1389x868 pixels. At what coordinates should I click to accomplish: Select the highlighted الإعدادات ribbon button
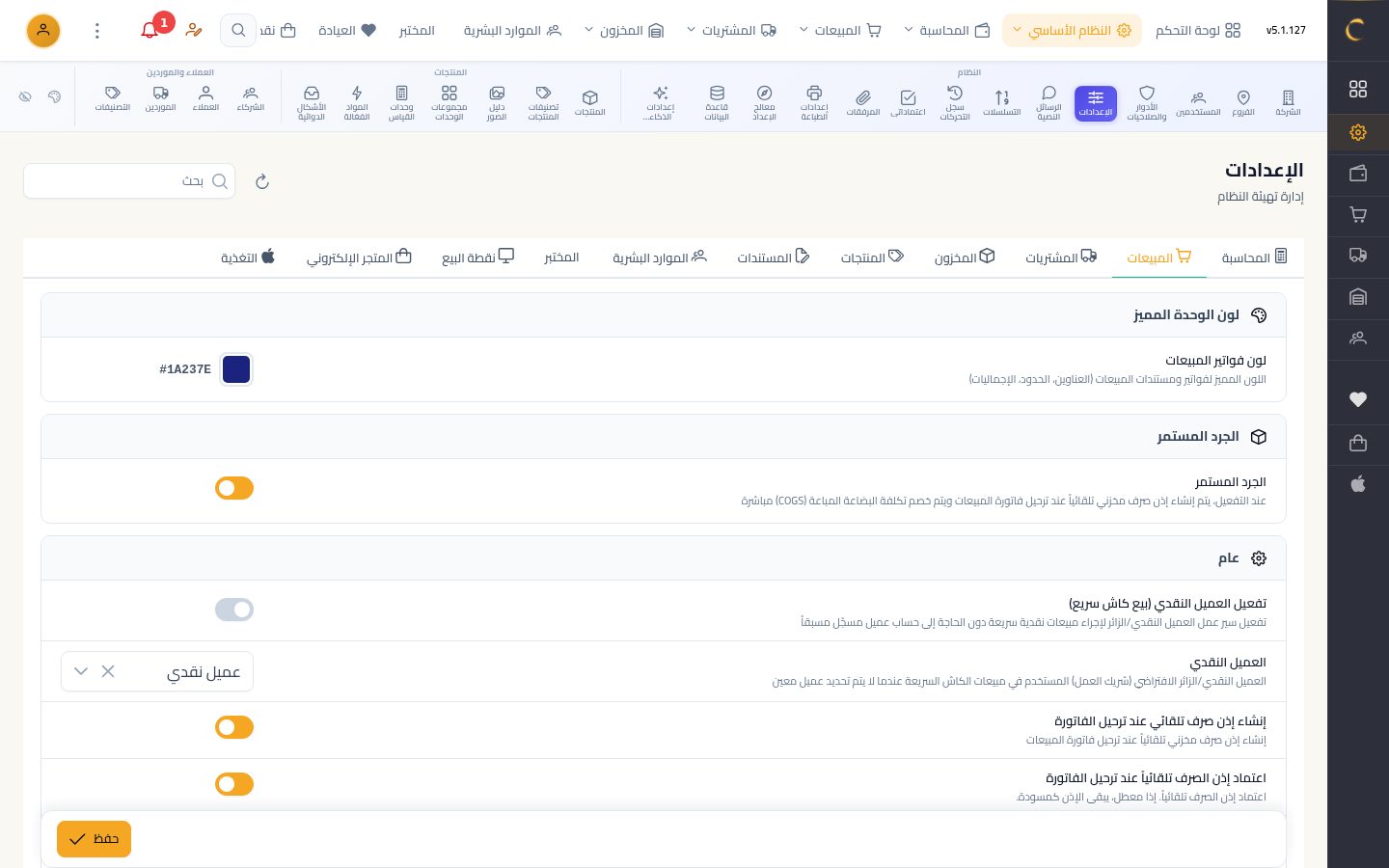[1096, 103]
